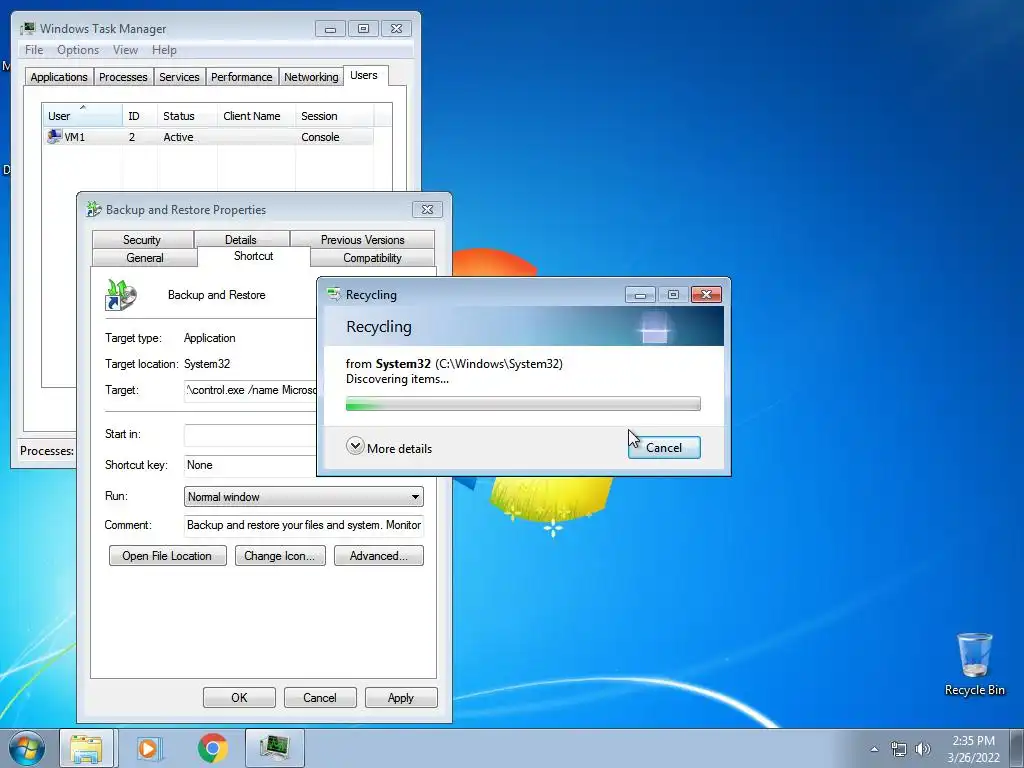
Task: Select the Shortcut tab in Properties
Action: tap(253, 256)
